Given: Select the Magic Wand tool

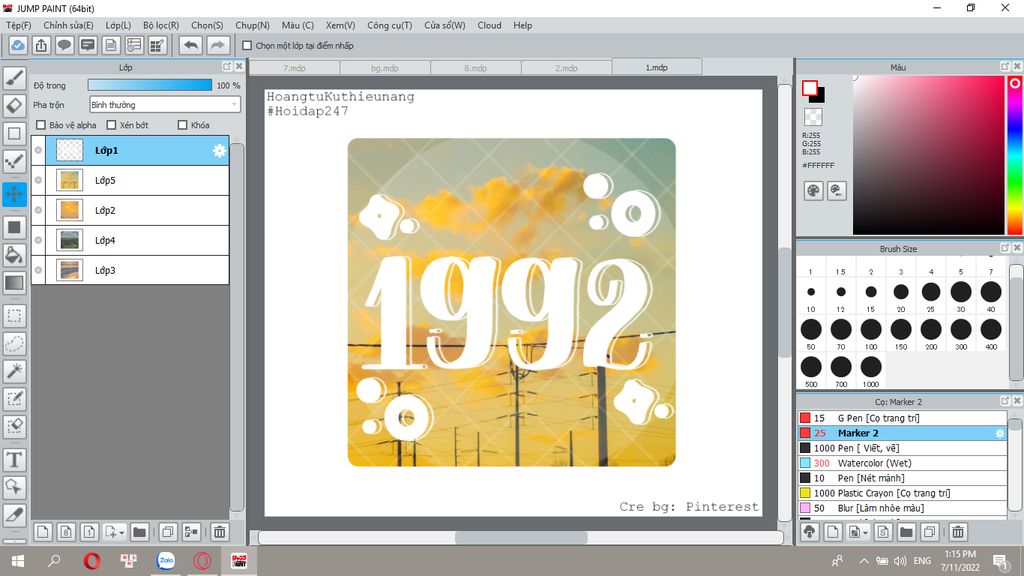Looking at the screenshot, I should pyautogui.click(x=14, y=371).
